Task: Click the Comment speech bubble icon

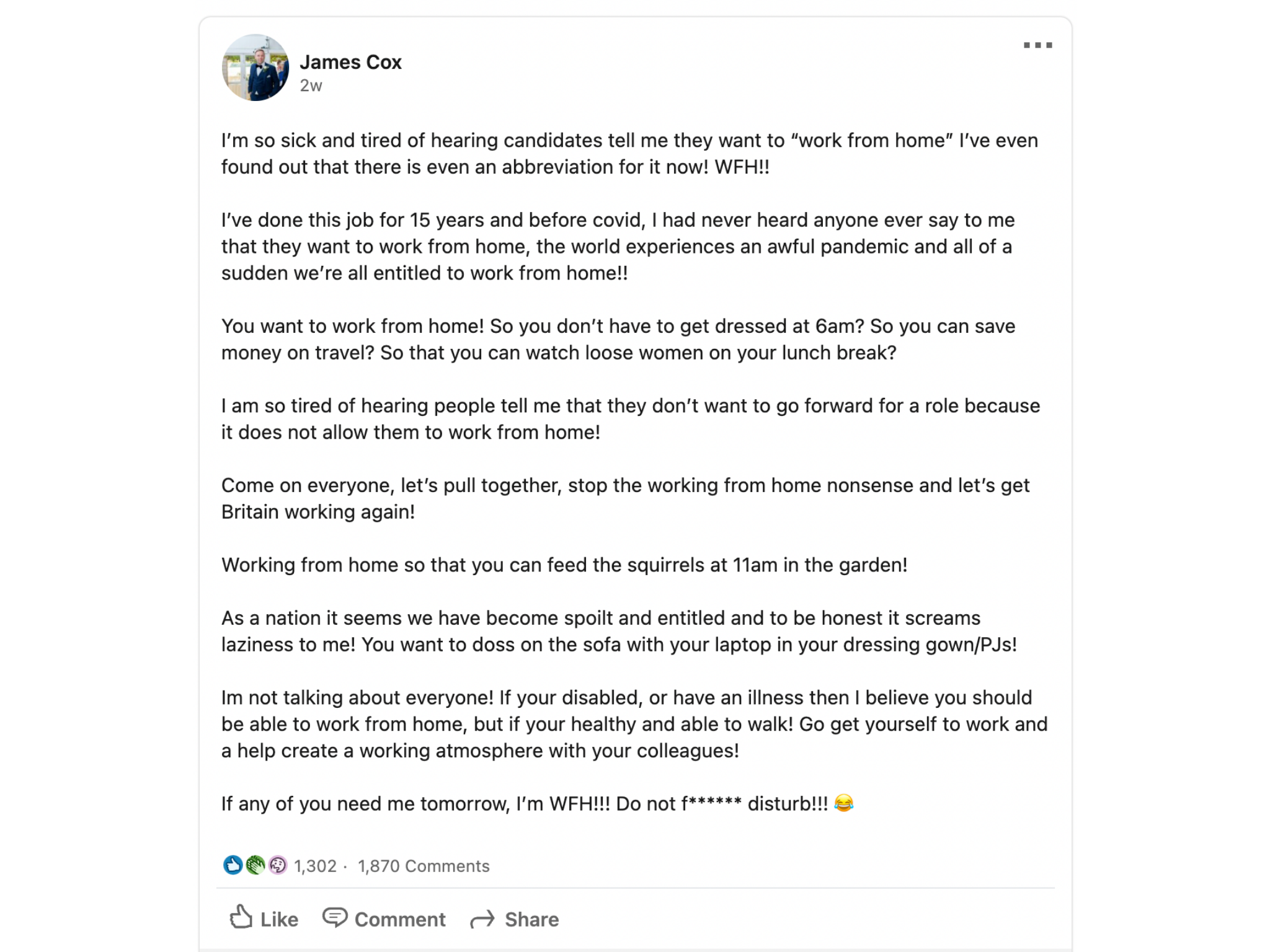Action: 335,917
